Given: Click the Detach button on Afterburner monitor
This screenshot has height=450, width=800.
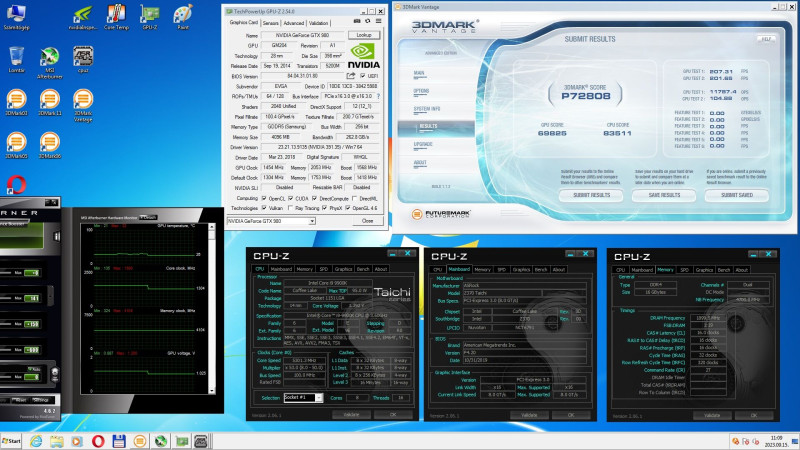Looking at the screenshot, I should point(148,217).
